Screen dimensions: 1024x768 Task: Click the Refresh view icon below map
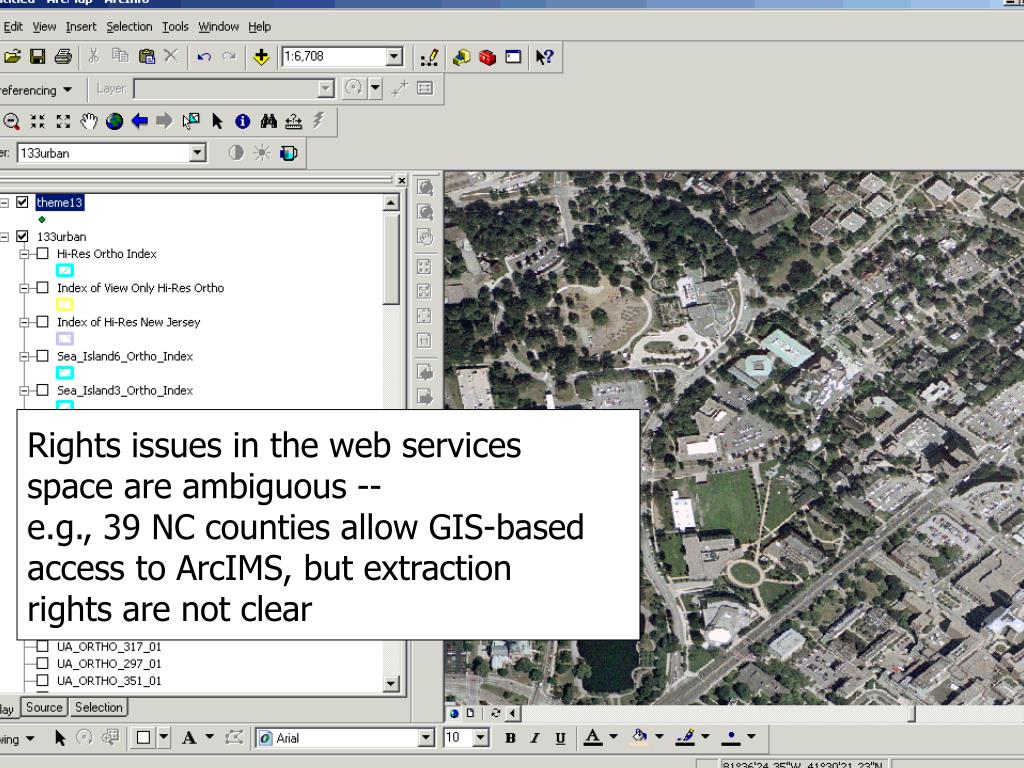(496, 713)
